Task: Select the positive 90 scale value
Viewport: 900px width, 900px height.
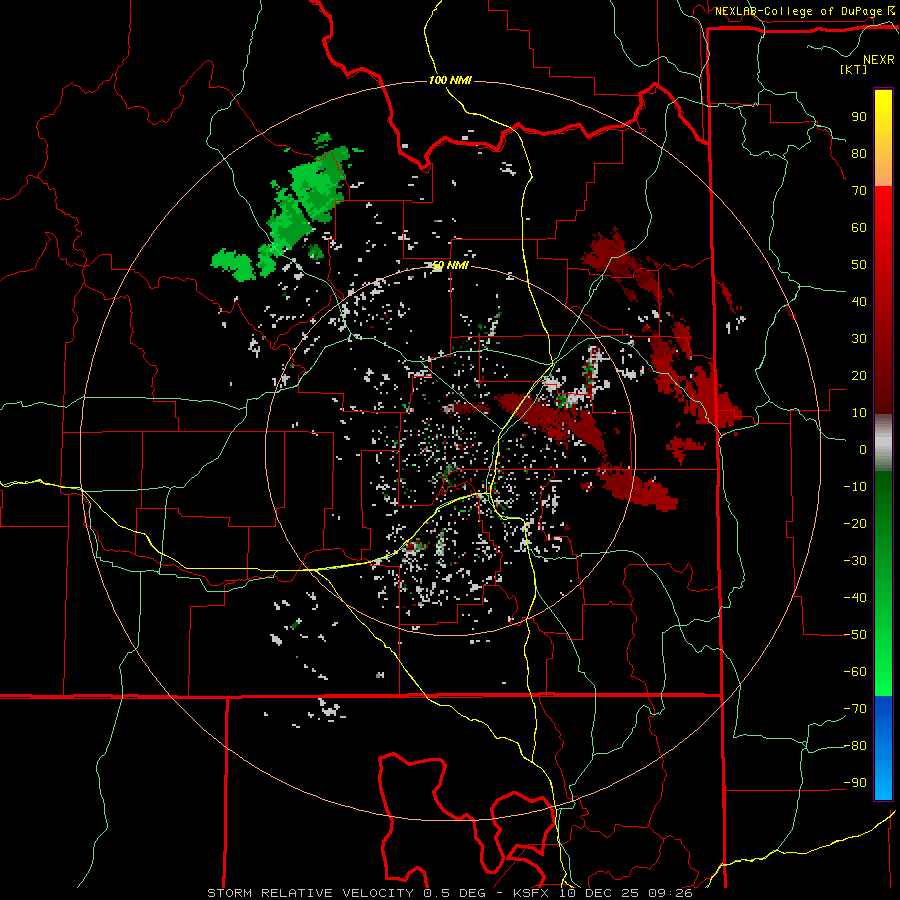Action: point(859,117)
